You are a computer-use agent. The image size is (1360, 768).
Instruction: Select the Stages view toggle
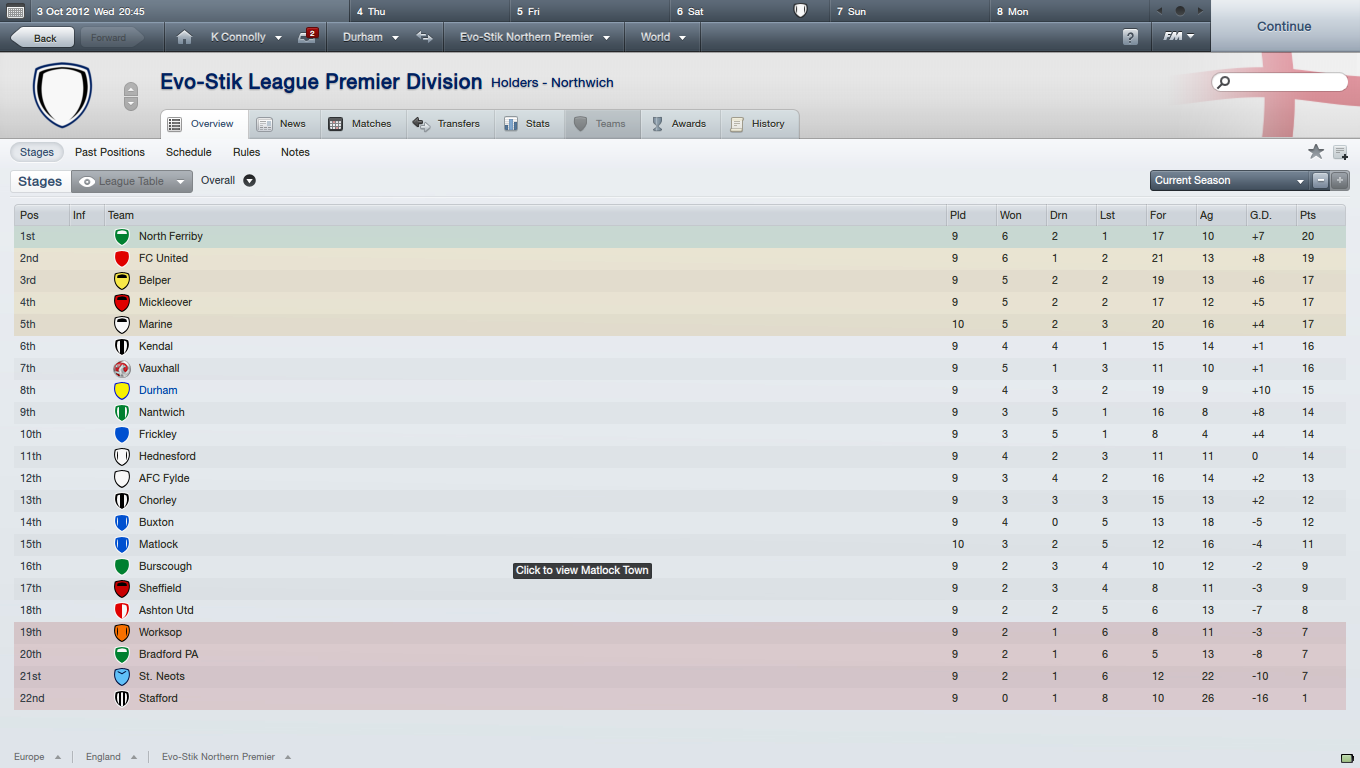tap(37, 152)
